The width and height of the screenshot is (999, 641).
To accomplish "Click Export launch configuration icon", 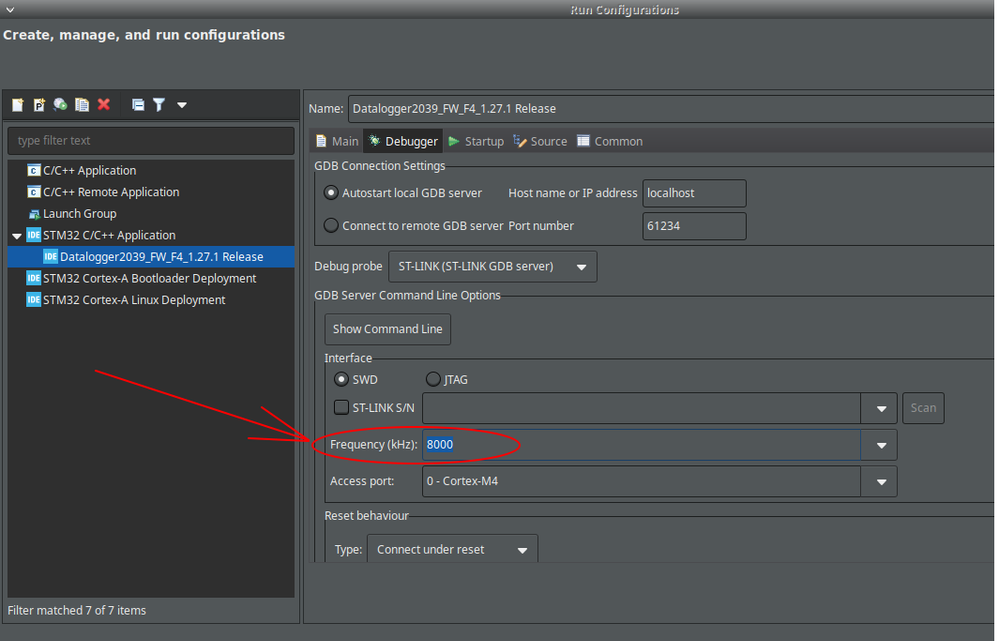I will tap(61, 104).
